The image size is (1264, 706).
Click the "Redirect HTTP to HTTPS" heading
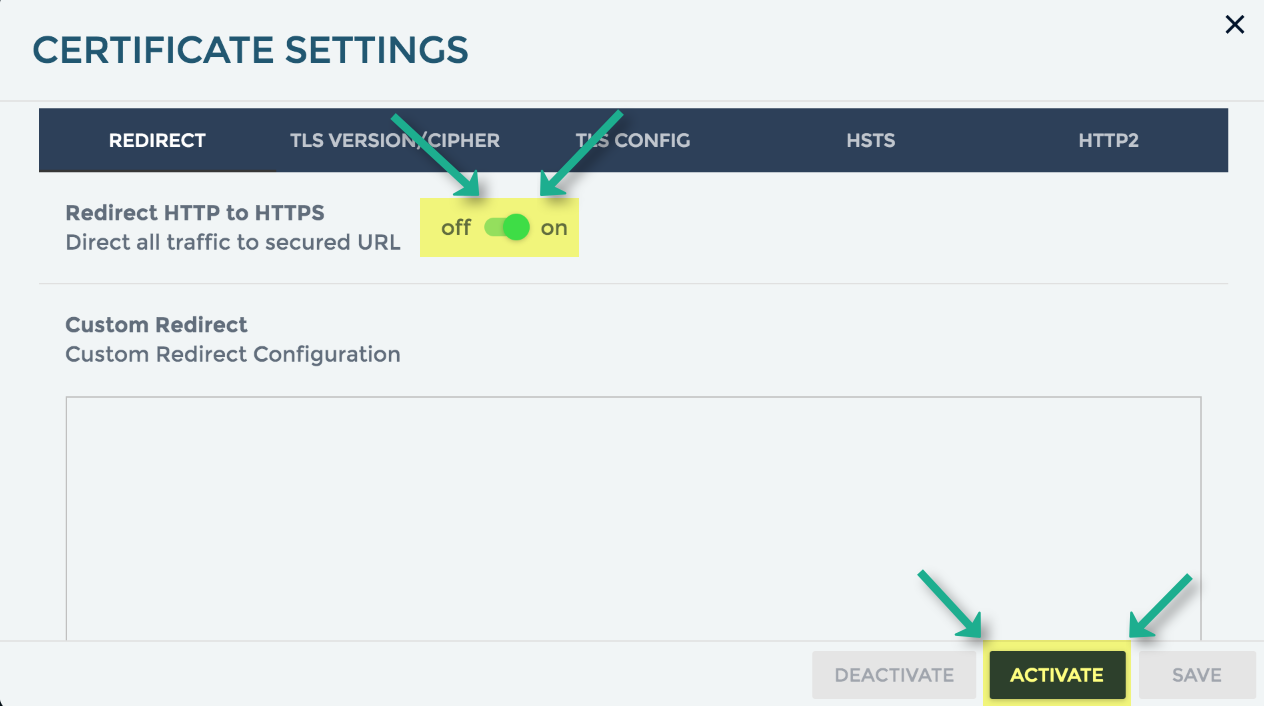tap(195, 212)
